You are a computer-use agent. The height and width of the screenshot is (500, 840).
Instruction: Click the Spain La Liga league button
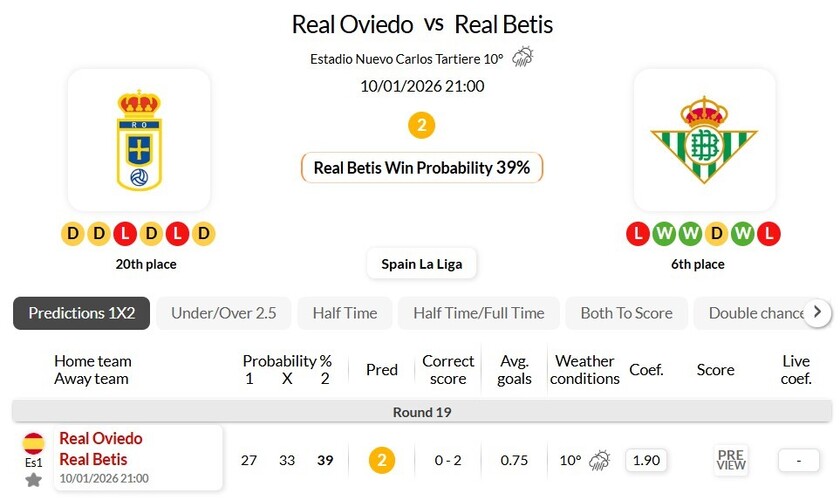pos(422,264)
